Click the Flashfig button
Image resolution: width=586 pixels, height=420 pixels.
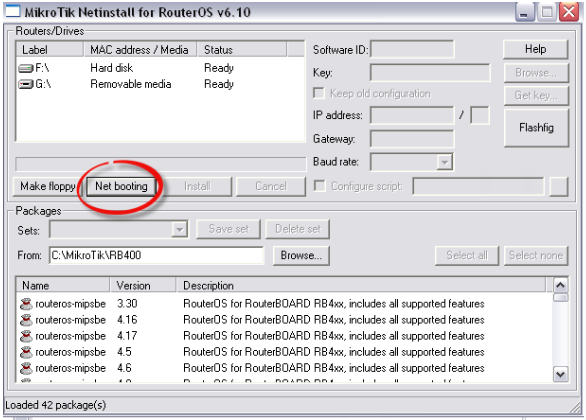[536, 128]
